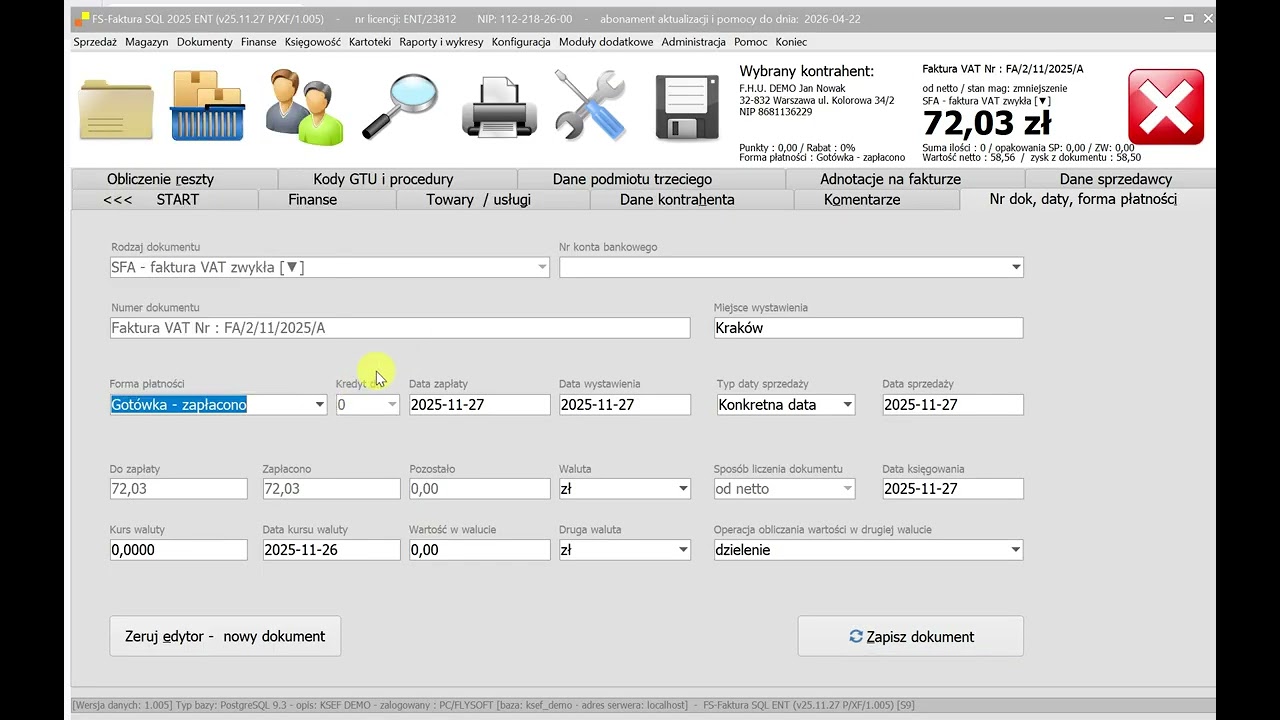Go to the <<< START tab
The image size is (1280, 720).
(165, 199)
